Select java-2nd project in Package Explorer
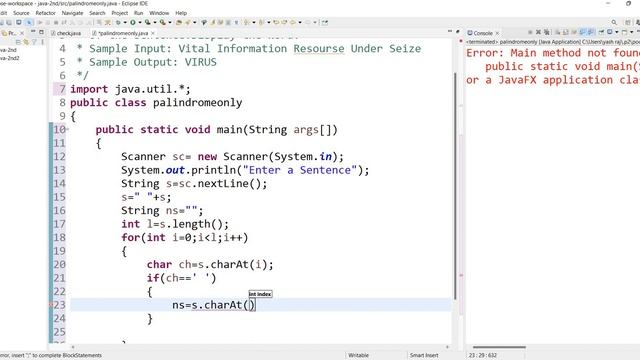640x360 pixels. [x=8, y=50]
